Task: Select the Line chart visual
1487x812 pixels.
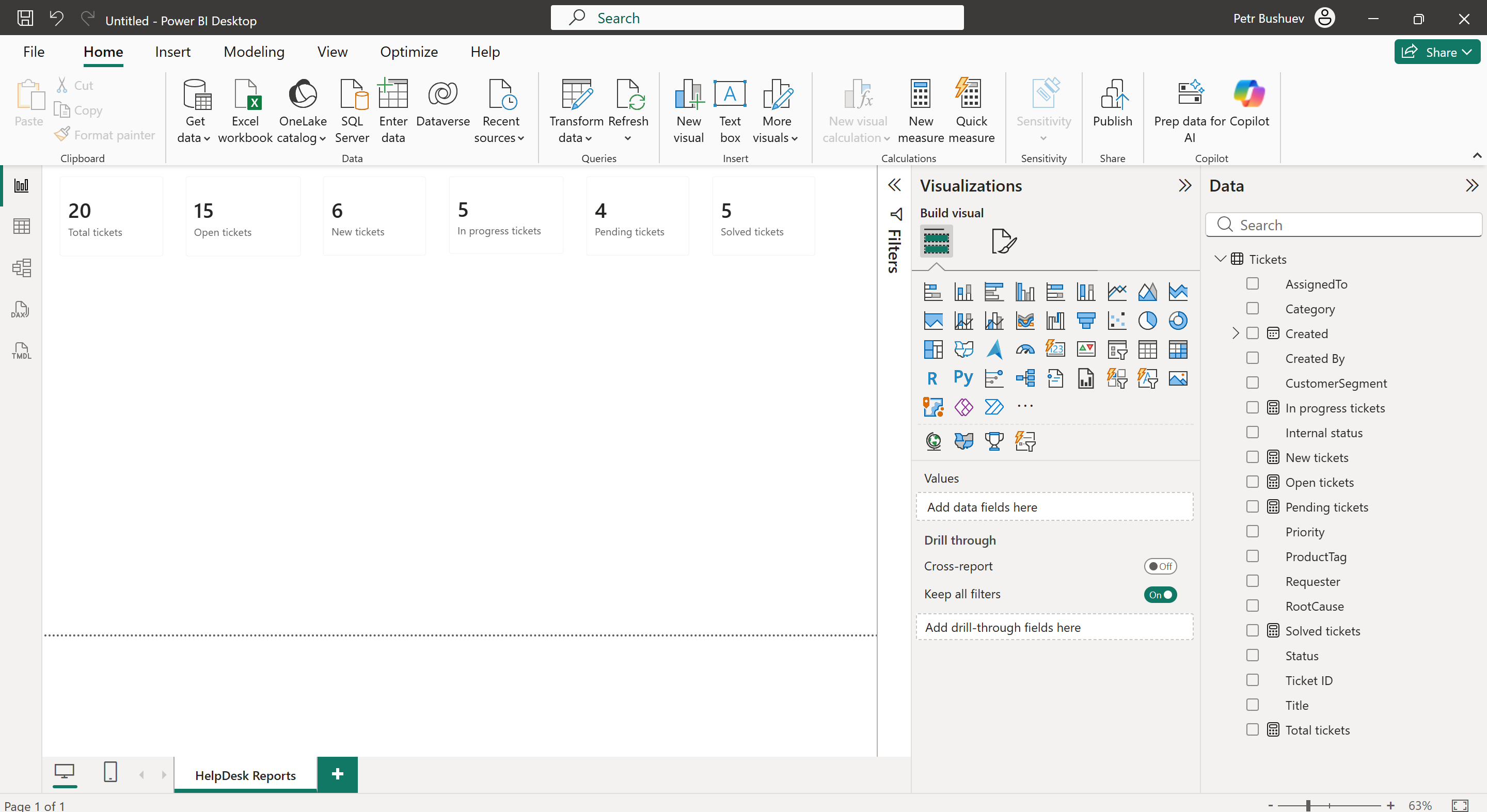Action: (x=1117, y=292)
